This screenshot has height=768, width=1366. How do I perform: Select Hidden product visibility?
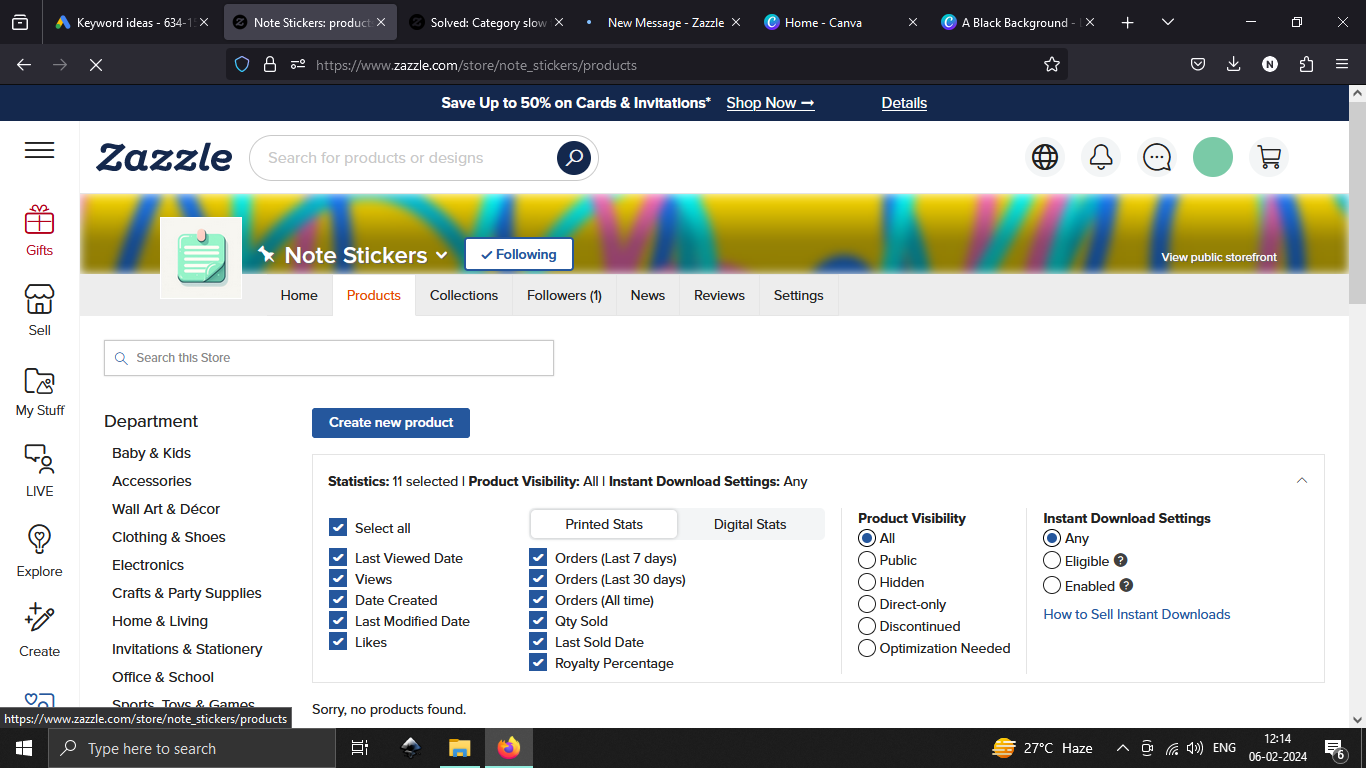867,582
